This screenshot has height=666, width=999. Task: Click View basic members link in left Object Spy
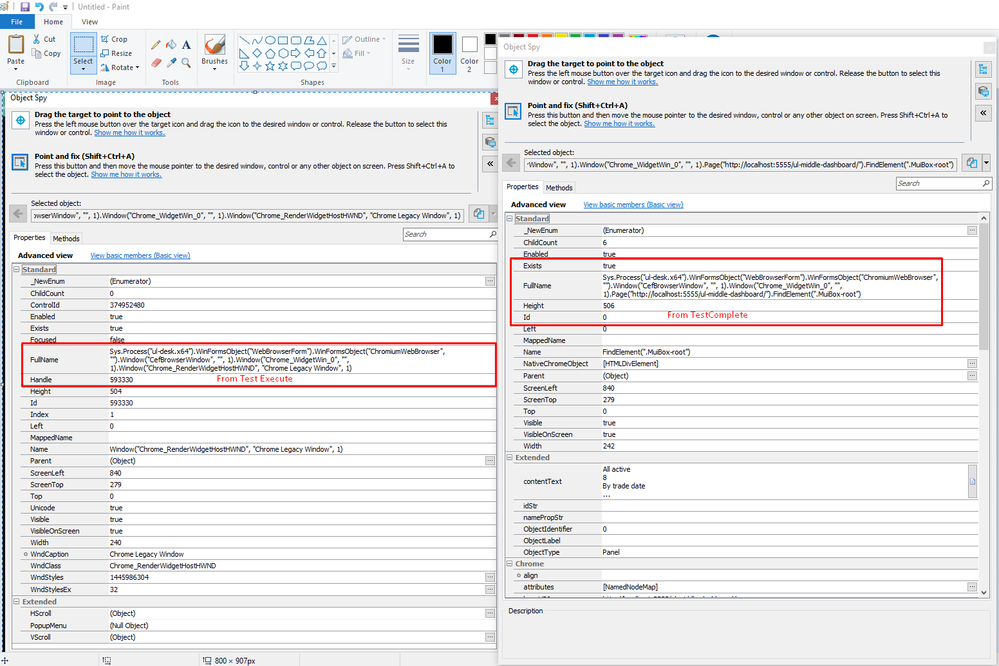(140, 255)
